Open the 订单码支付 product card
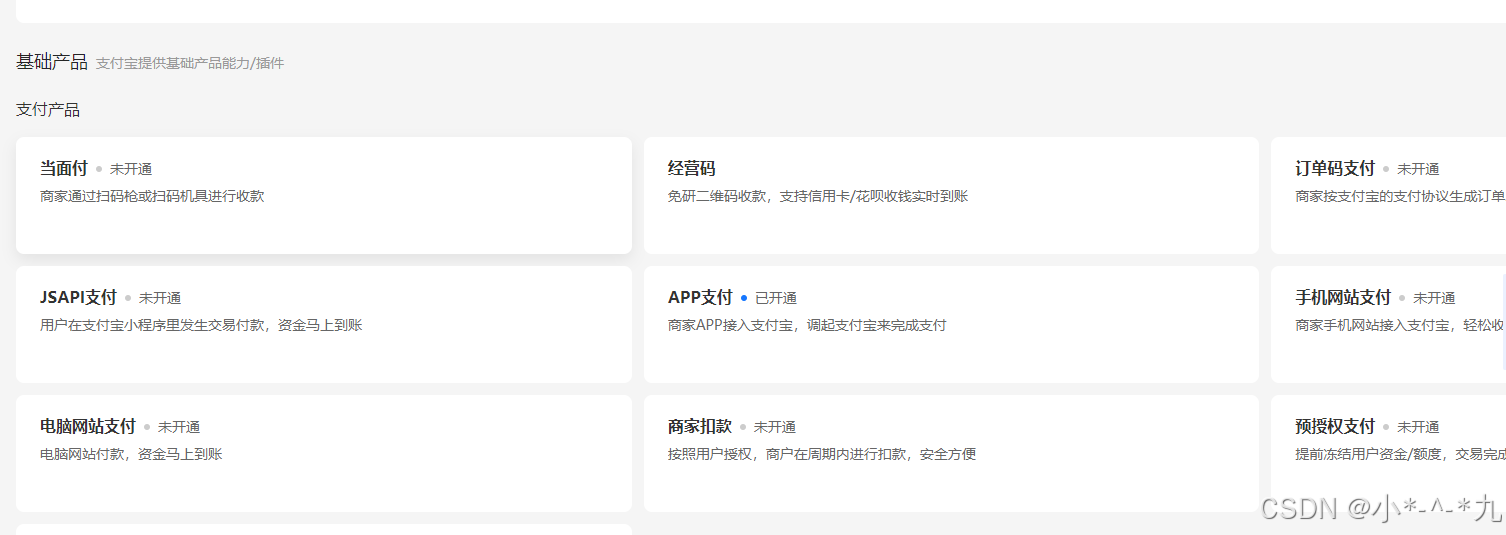The width and height of the screenshot is (1506, 535). 1388,195
